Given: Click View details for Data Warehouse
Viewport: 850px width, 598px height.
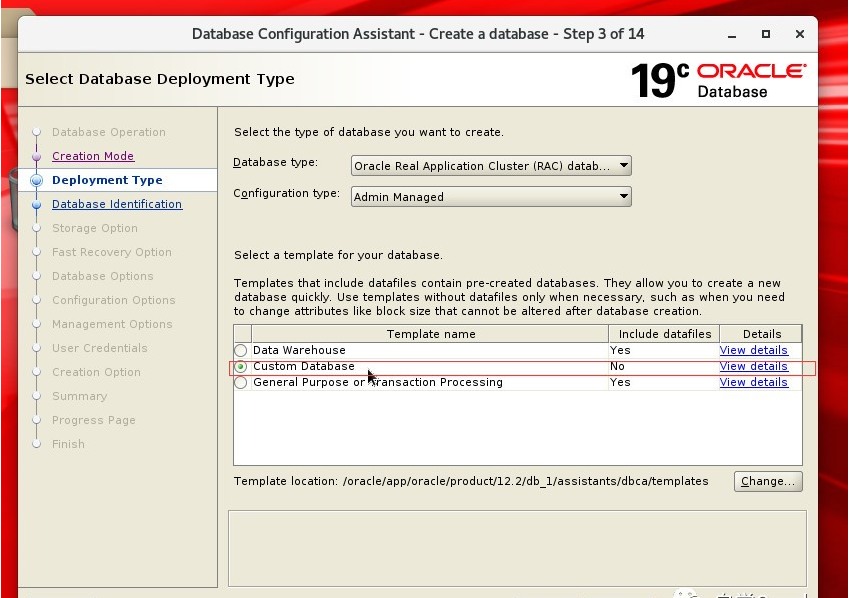Looking at the screenshot, I should [x=753, y=351].
